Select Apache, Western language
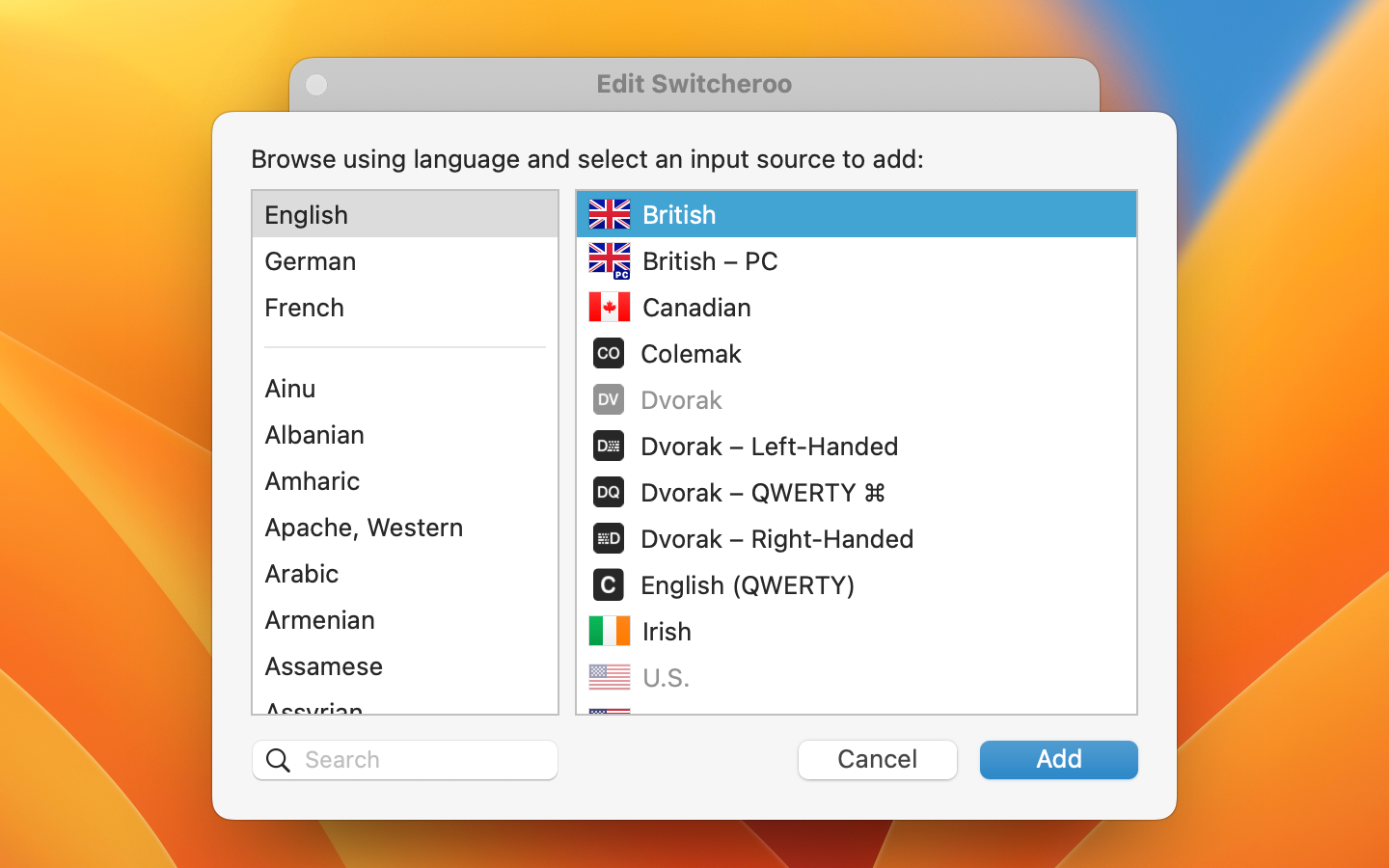This screenshot has width=1389, height=868. pyautogui.click(x=405, y=527)
